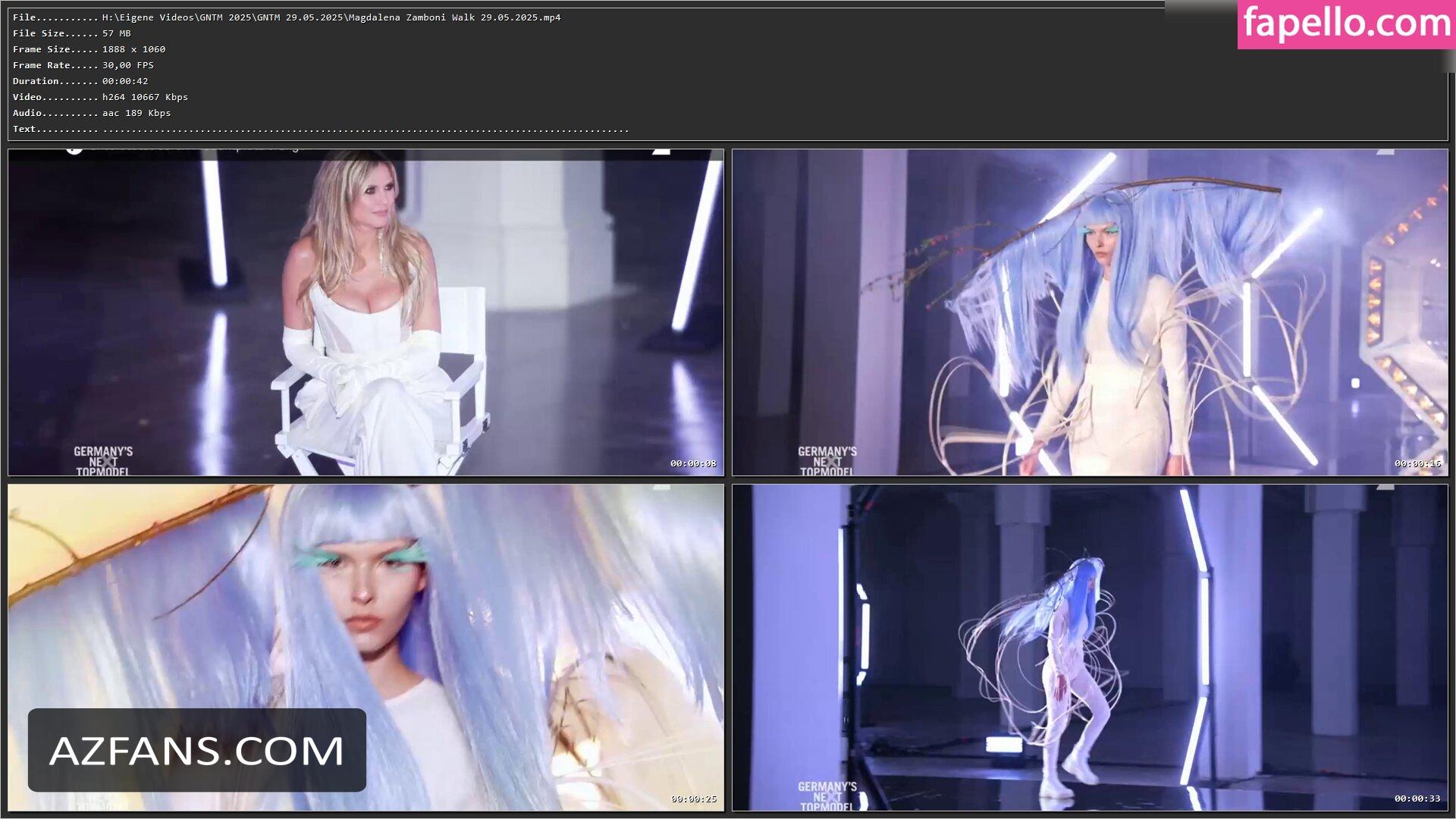Screen dimensions: 1456x819
Task: Select the File path text line
Action: [287, 17]
